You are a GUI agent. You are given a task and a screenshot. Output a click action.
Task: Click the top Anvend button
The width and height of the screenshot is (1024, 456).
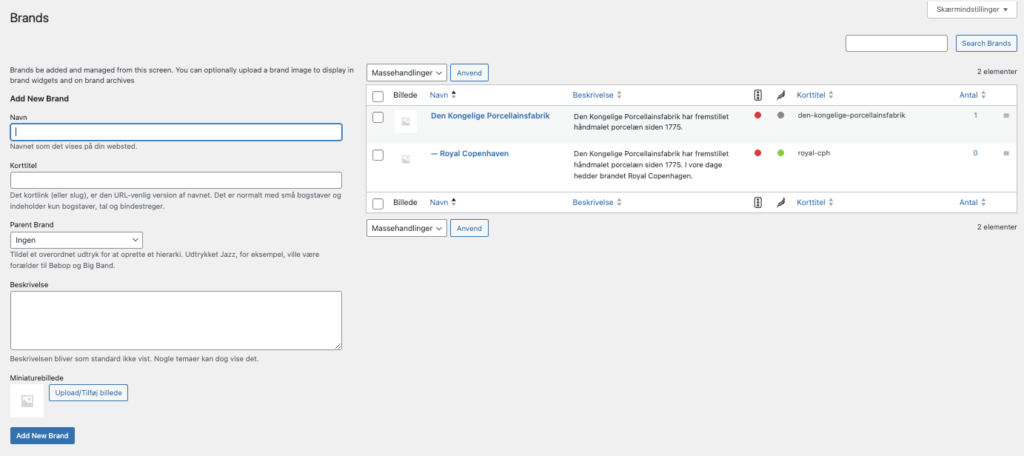coord(470,73)
